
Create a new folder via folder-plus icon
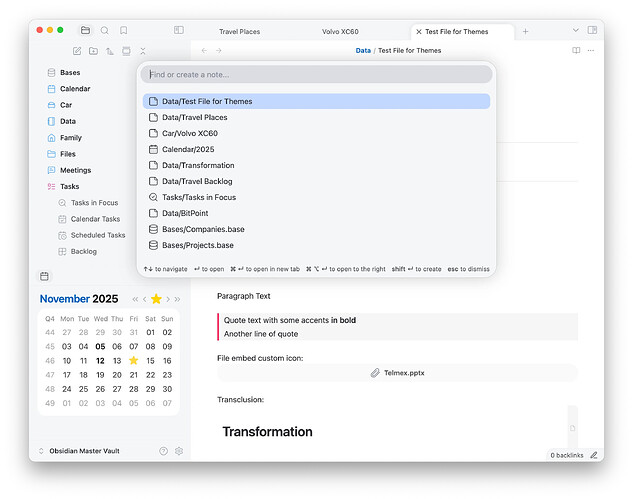tap(93, 51)
